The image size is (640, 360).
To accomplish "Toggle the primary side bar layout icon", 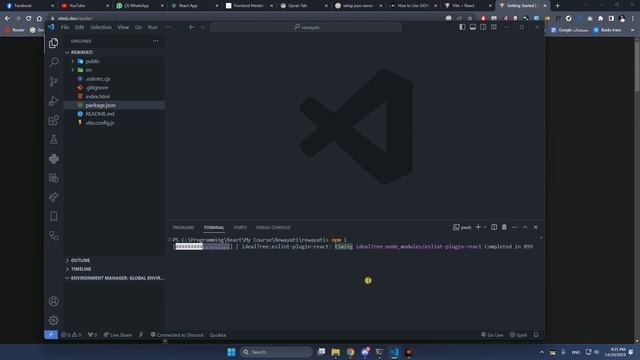I will 462,27.
